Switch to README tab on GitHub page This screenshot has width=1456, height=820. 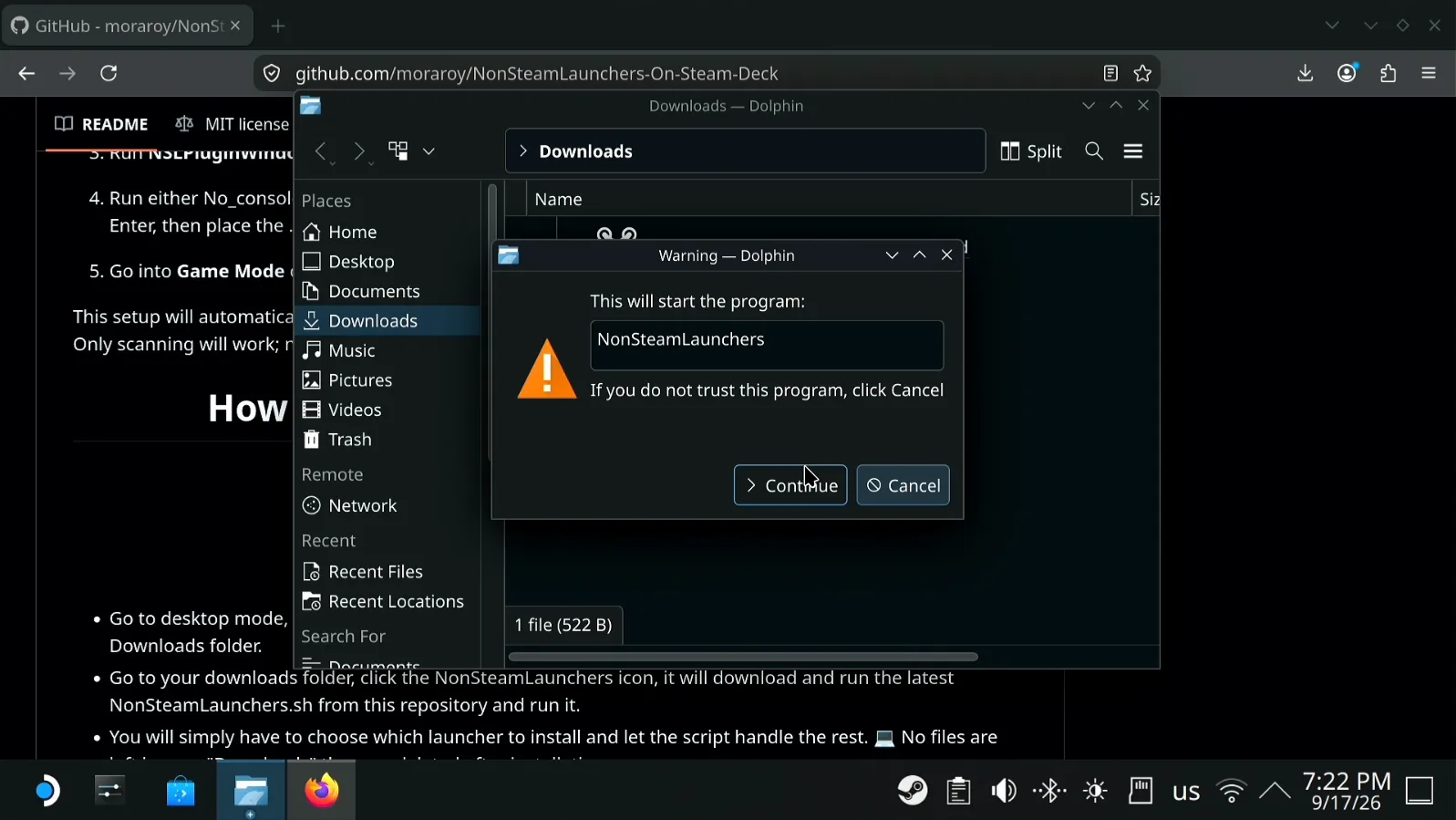[101, 124]
